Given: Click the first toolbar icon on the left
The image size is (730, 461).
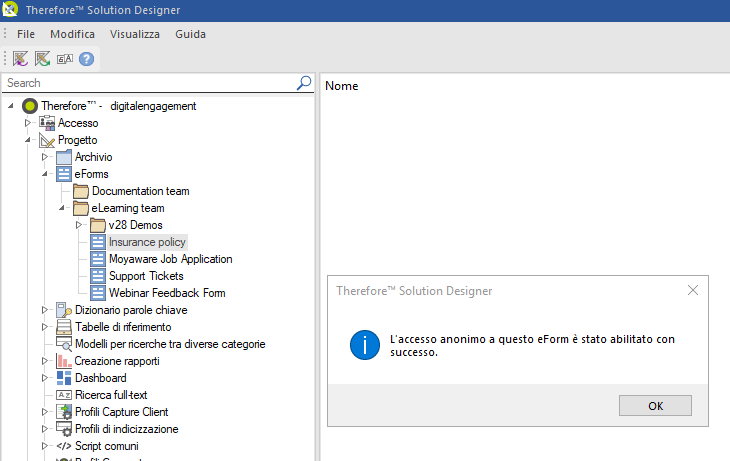Looking at the screenshot, I should [x=20, y=60].
